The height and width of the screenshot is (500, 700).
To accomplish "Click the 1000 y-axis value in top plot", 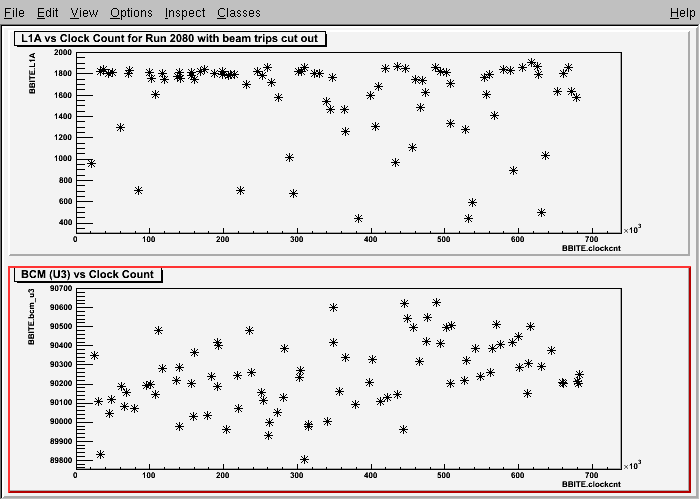I will (62, 158).
